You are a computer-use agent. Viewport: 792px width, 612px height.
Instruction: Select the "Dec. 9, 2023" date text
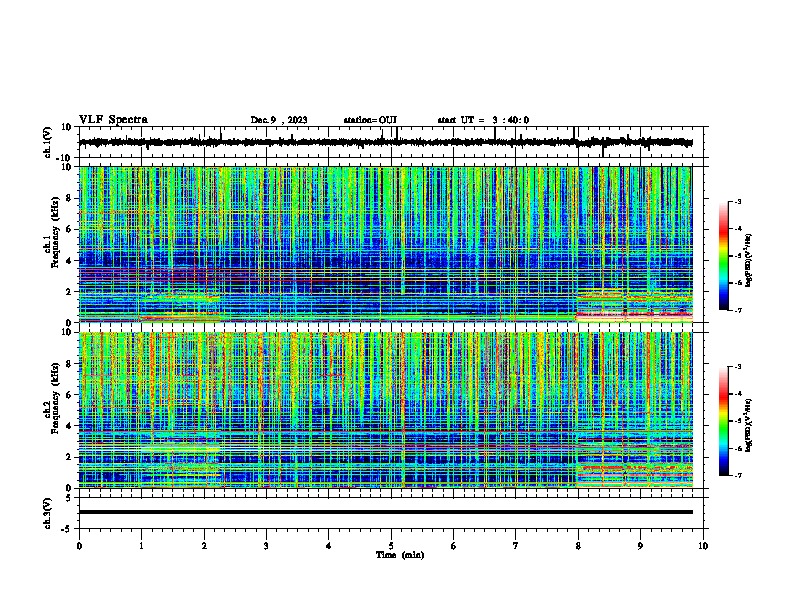coord(279,120)
